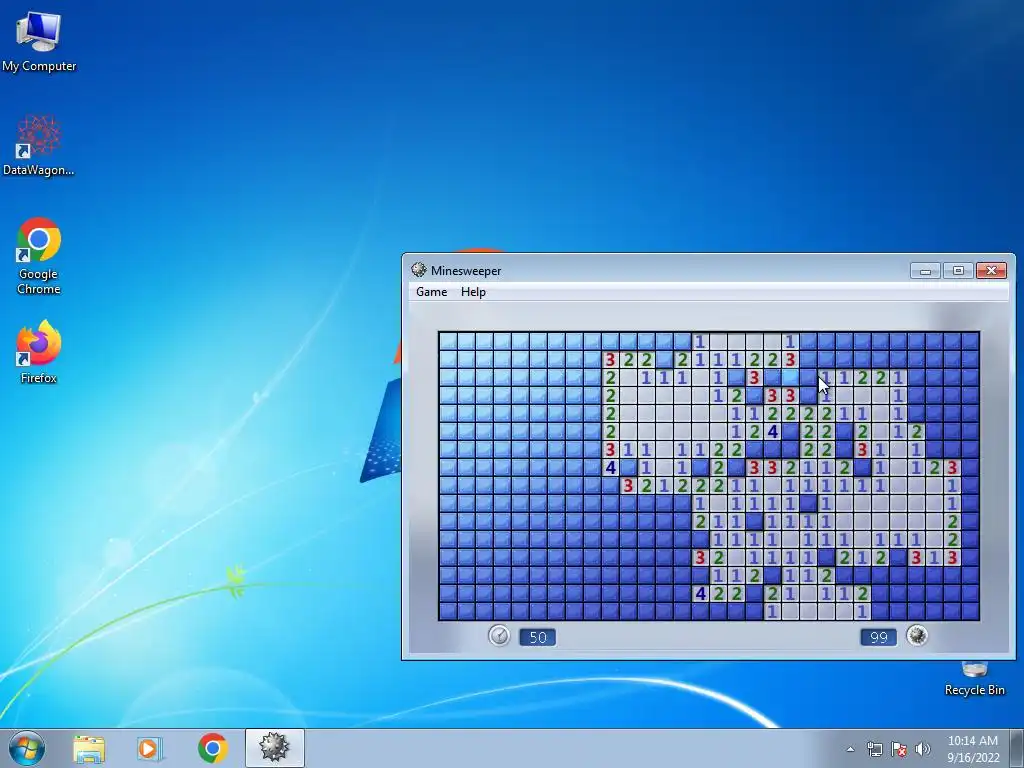Screen dimensions: 1024x768
Task: Open My Computer desktop icon
Action: pos(39,40)
